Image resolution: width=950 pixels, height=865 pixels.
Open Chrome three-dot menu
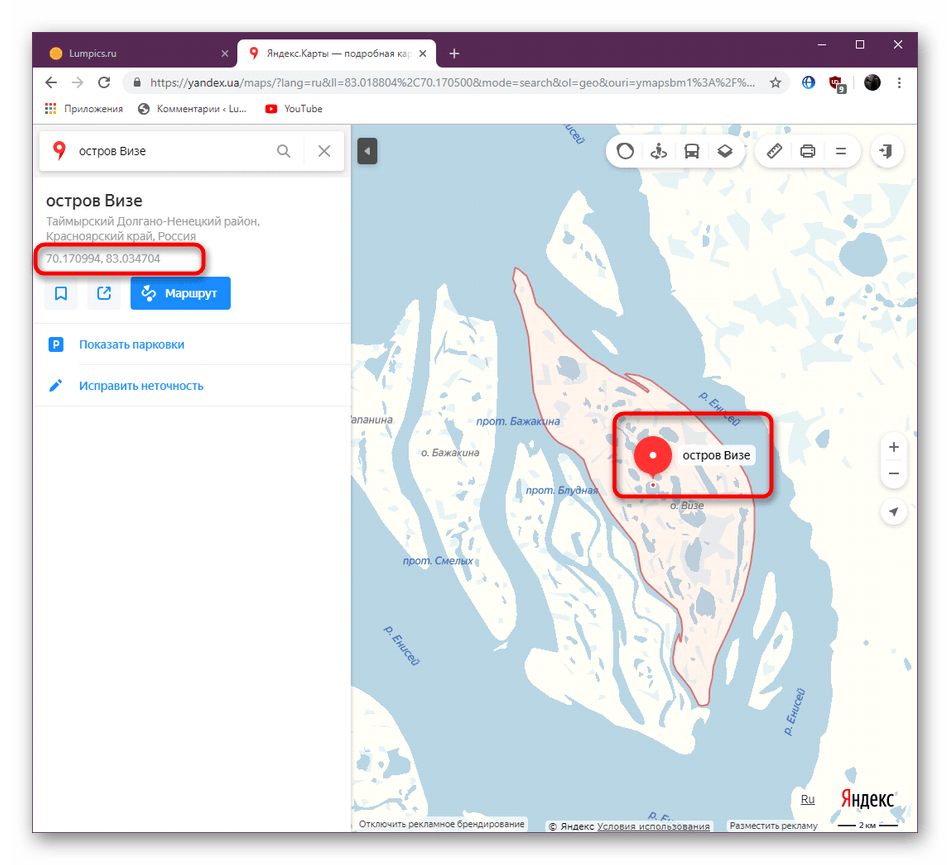click(x=899, y=82)
